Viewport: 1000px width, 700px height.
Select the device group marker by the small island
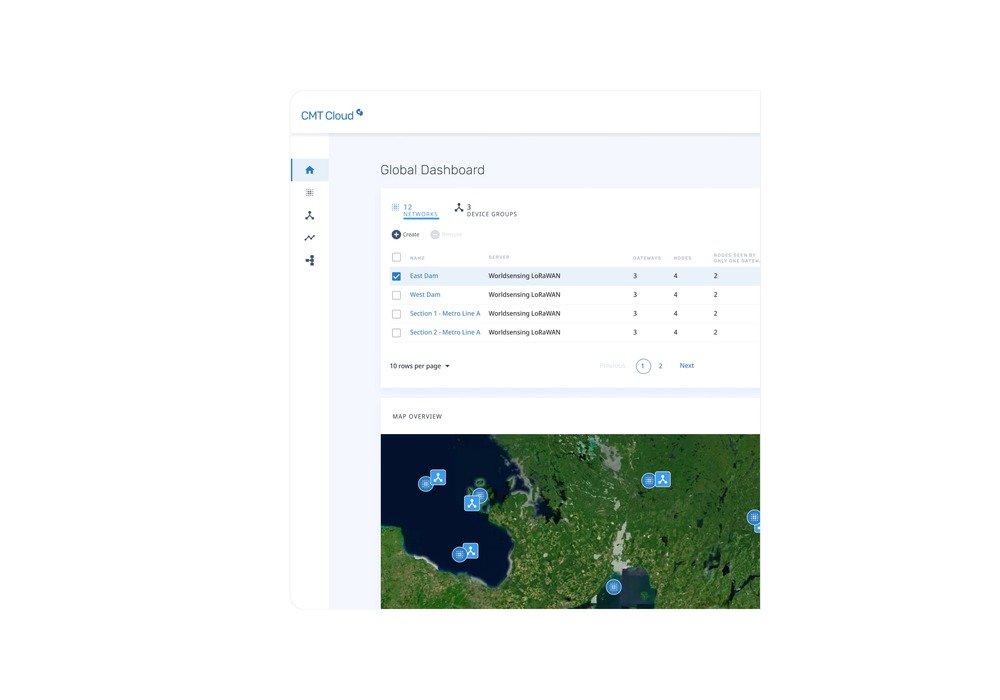pos(471,504)
